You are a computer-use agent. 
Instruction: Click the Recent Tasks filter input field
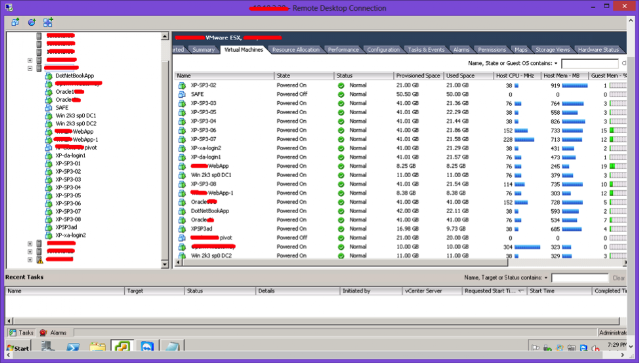click(x=580, y=278)
